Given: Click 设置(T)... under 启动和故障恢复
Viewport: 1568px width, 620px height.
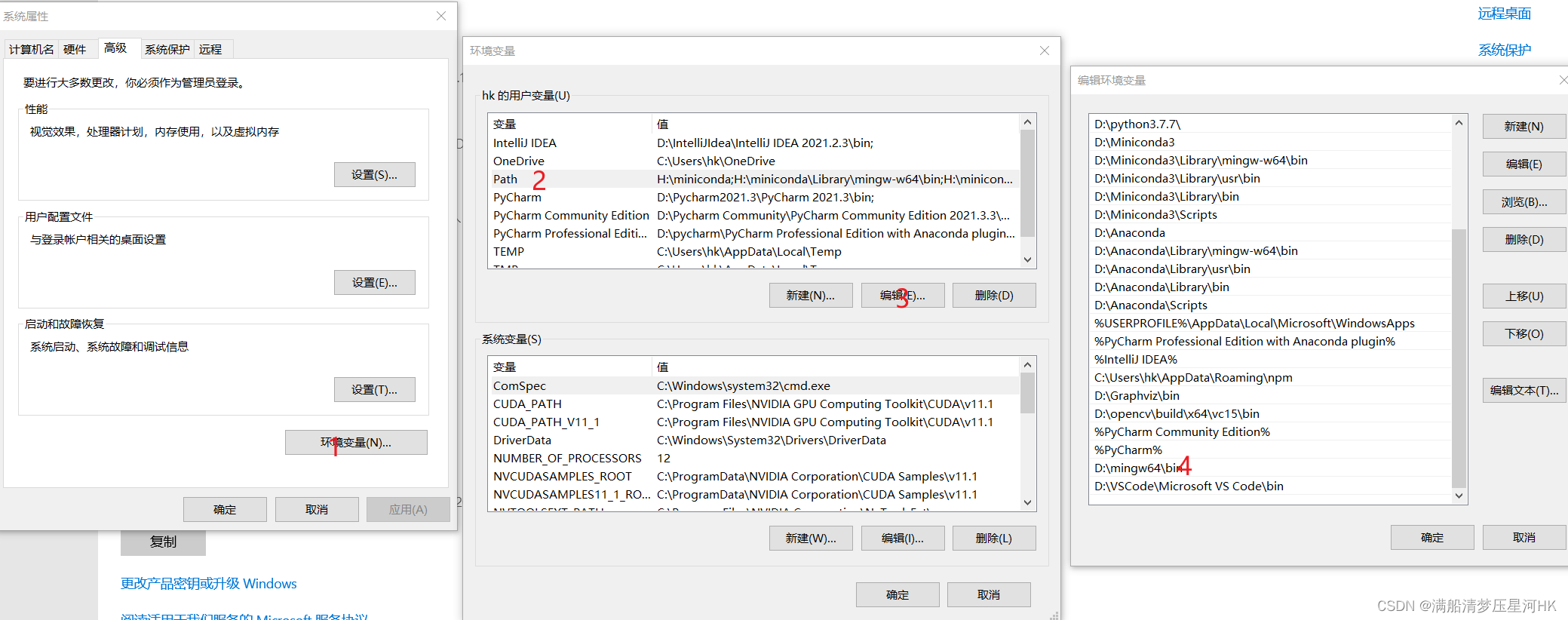Looking at the screenshot, I should (x=374, y=389).
